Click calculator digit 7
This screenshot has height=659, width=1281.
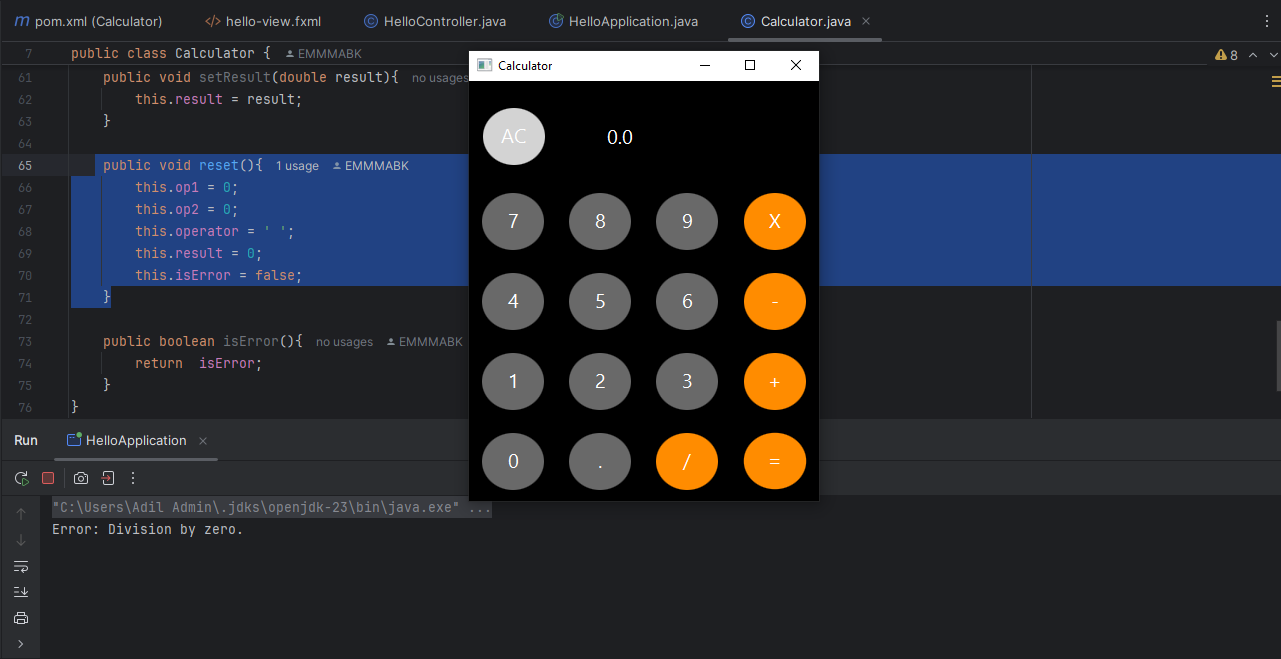(x=513, y=221)
